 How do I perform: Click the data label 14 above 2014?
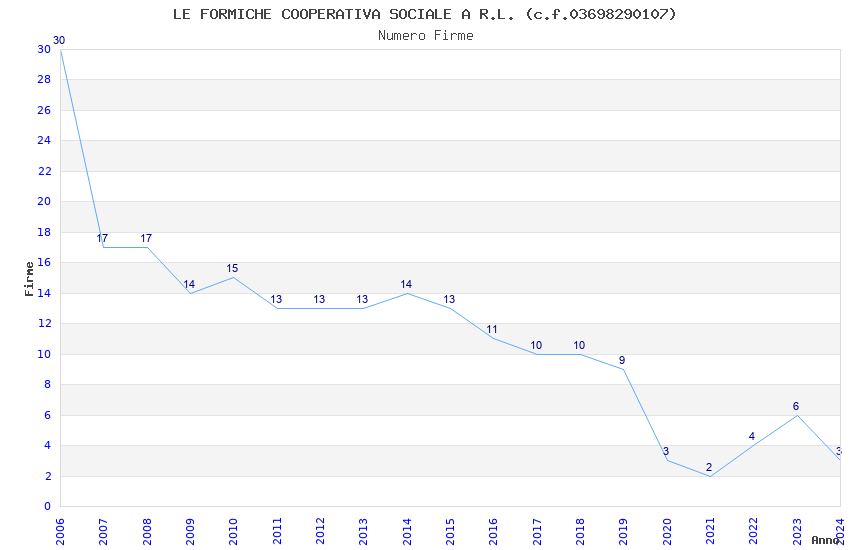pyautogui.click(x=406, y=284)
